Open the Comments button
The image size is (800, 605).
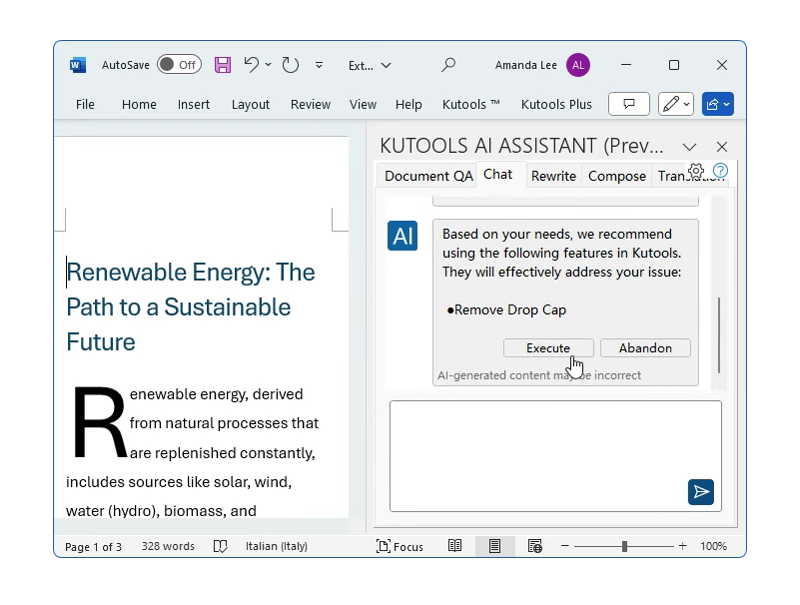[x=629, y=104]
